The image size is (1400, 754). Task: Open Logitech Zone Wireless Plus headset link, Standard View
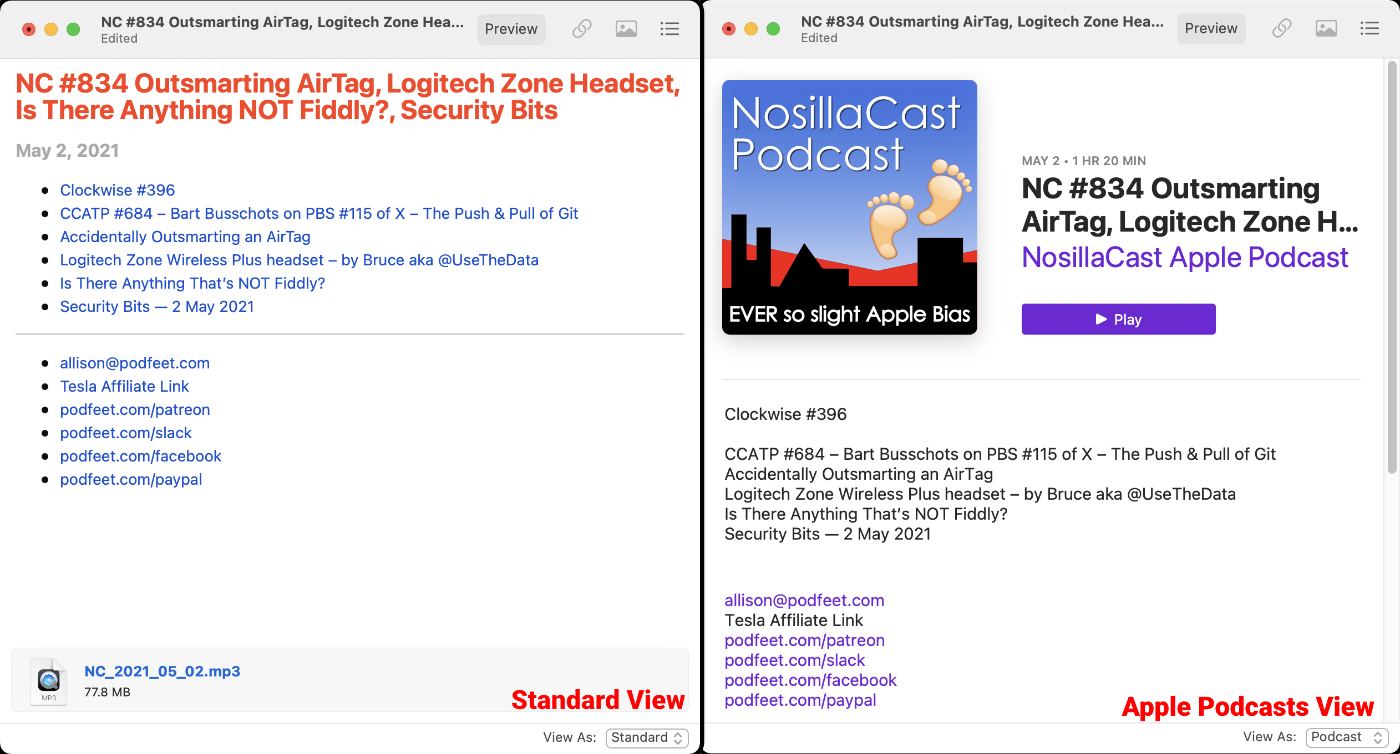point(299,260)
